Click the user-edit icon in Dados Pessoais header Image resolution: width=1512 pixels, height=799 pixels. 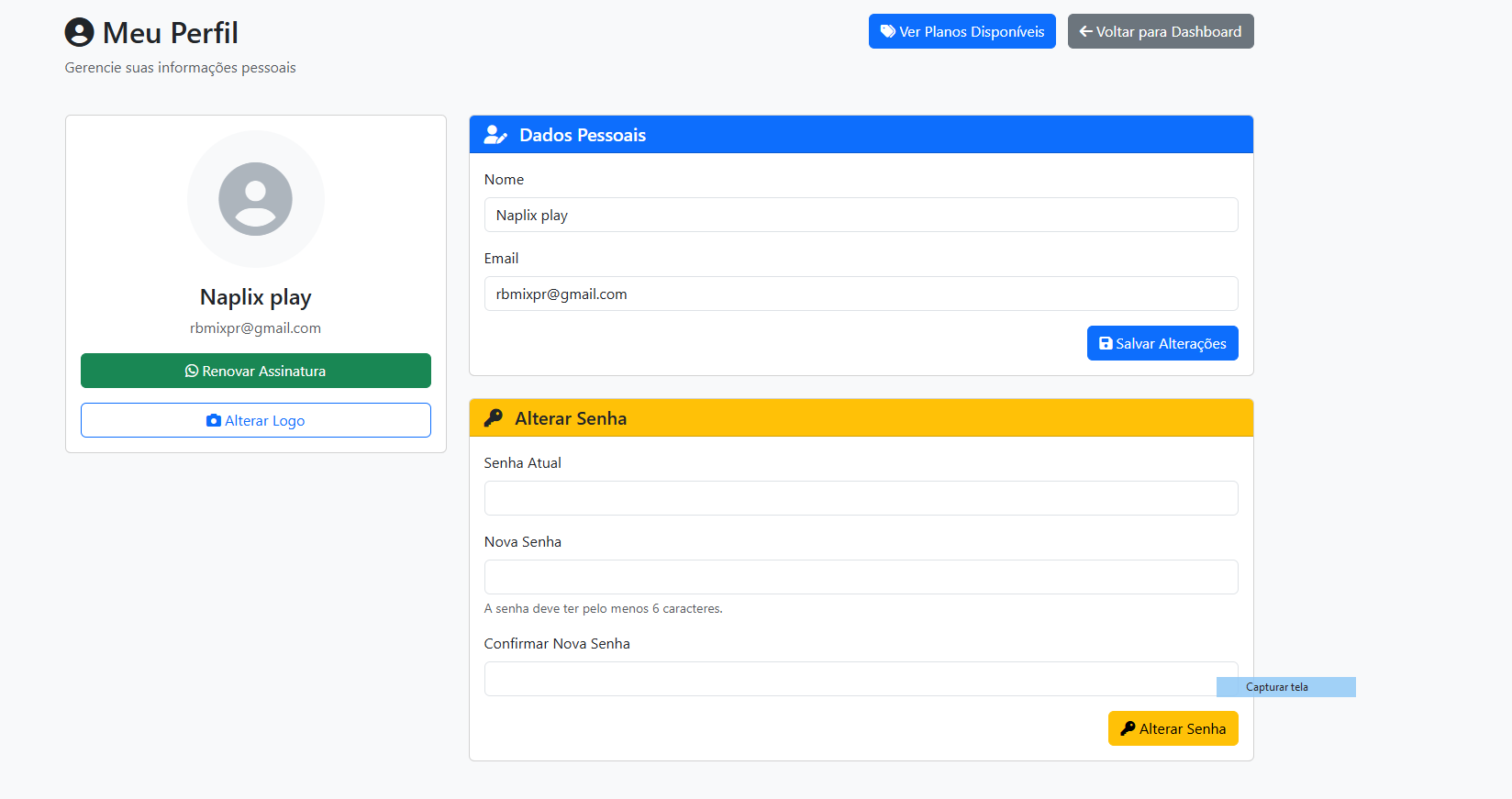[x=495, y=135]
